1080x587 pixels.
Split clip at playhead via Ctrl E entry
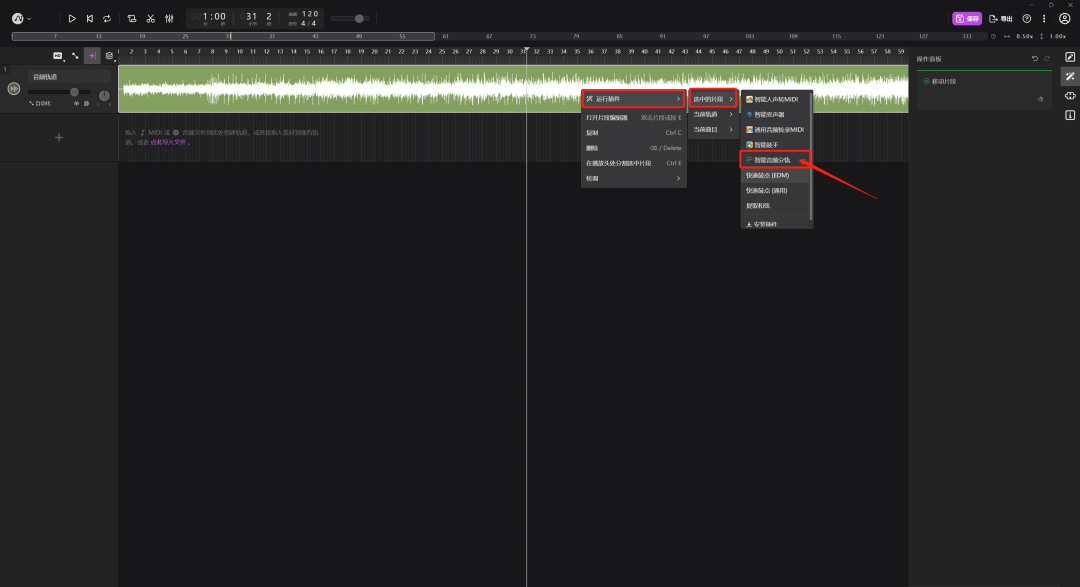pos(634,163)
